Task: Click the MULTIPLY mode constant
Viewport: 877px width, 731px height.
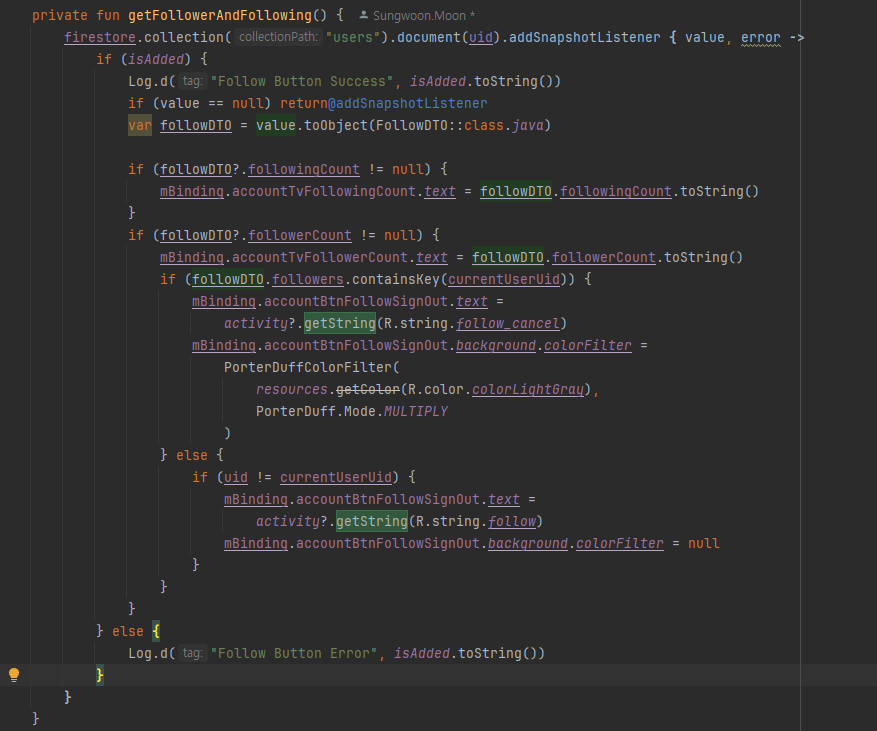Action: click(x=416, y=412)
